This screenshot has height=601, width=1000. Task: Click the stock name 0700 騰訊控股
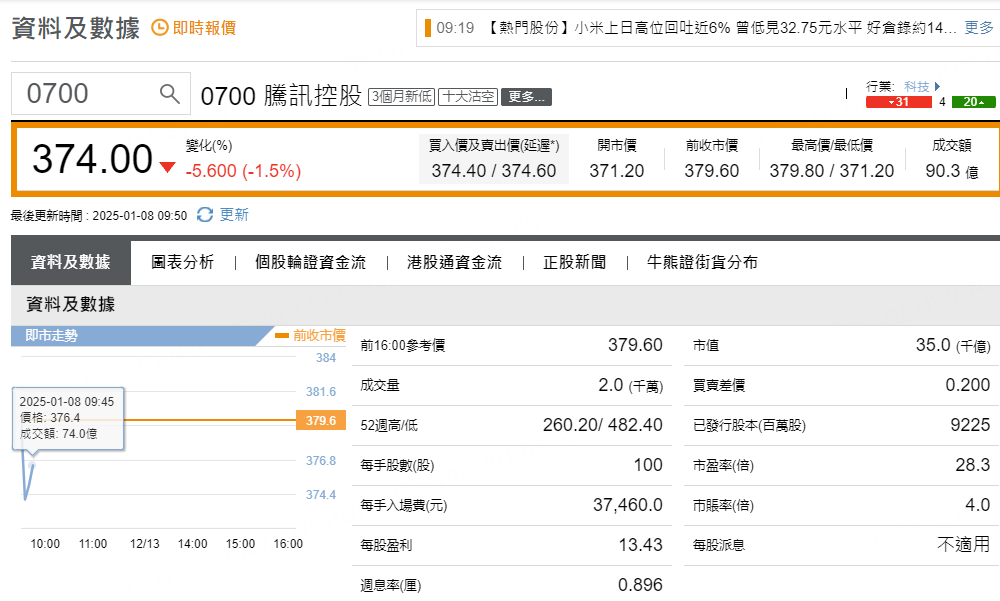point(281,96)
